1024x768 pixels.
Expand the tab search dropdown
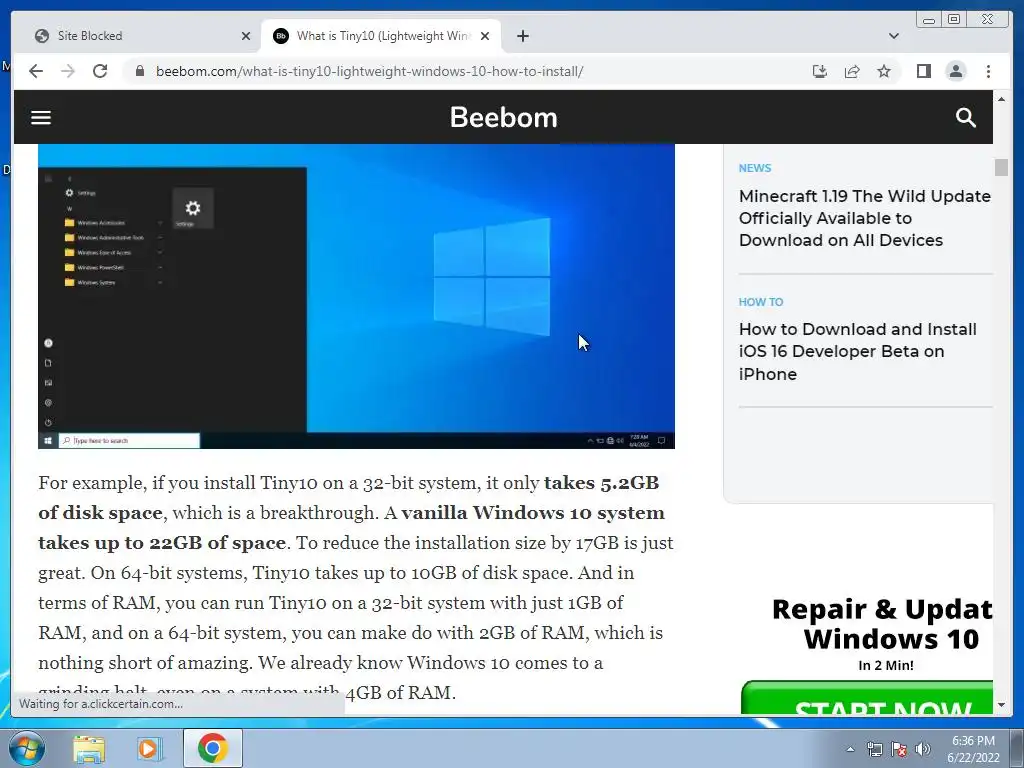[893, 36]
